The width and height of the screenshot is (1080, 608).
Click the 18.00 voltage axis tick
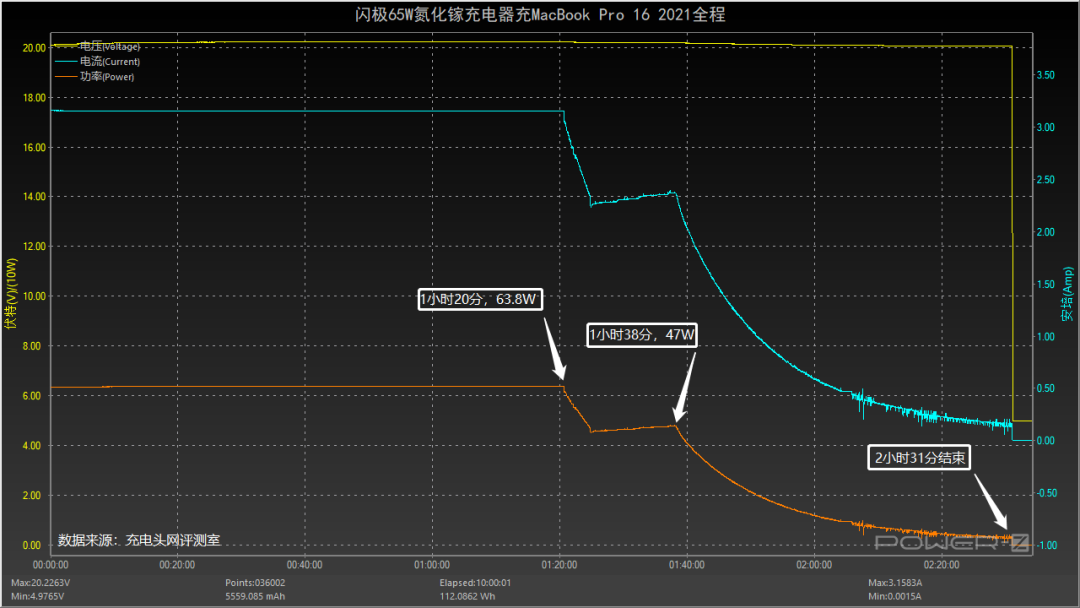(x=34, y=98)
